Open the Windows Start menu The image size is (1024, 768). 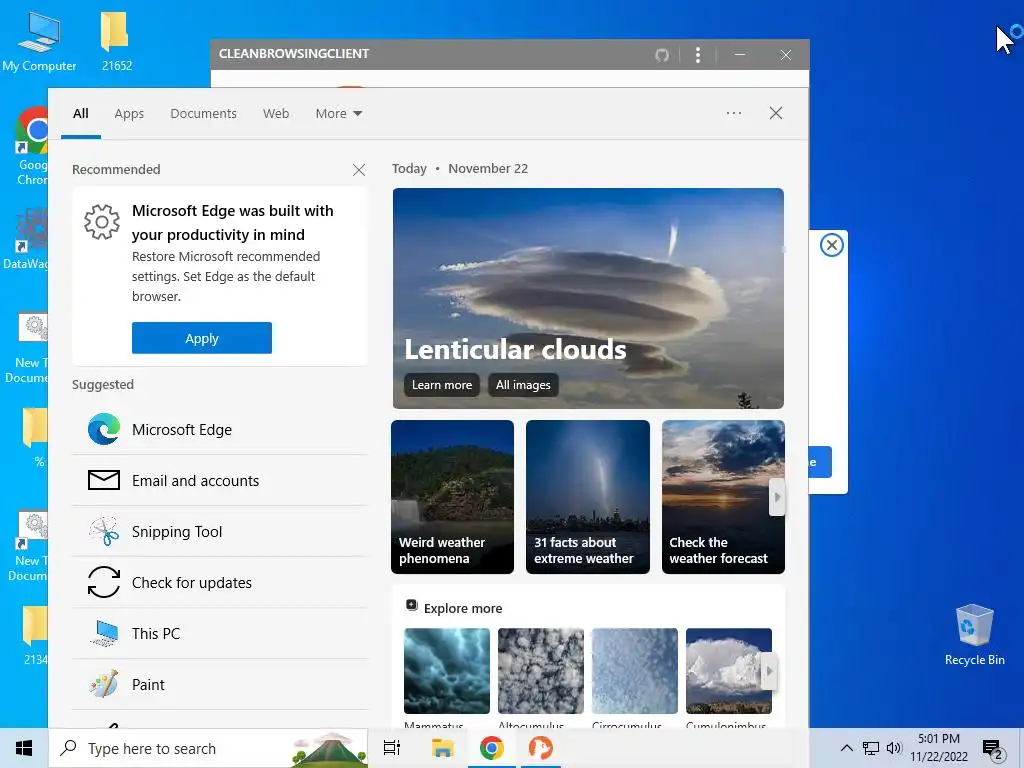click(24, 748)
